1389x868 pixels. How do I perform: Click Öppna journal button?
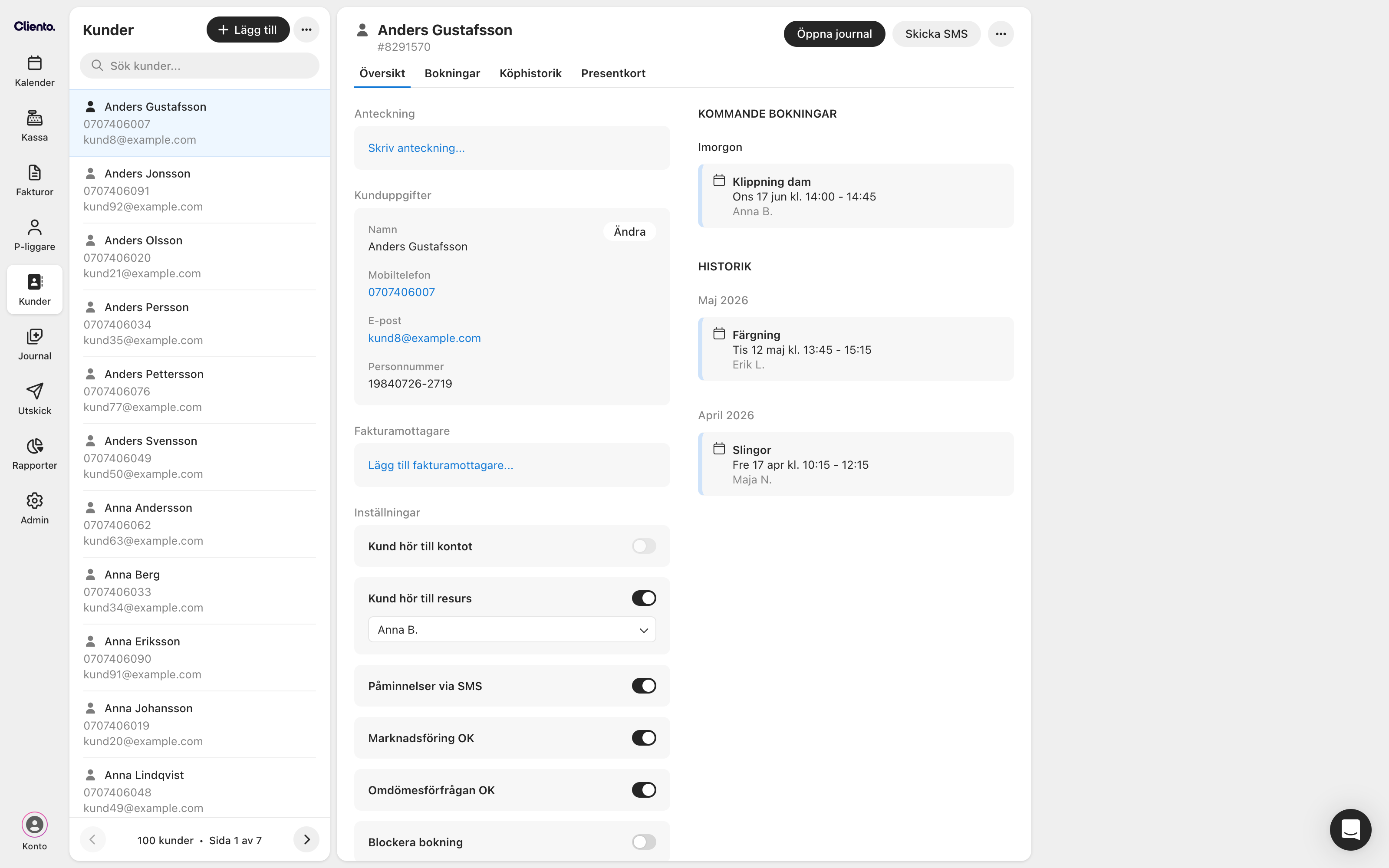pos(834,34)
